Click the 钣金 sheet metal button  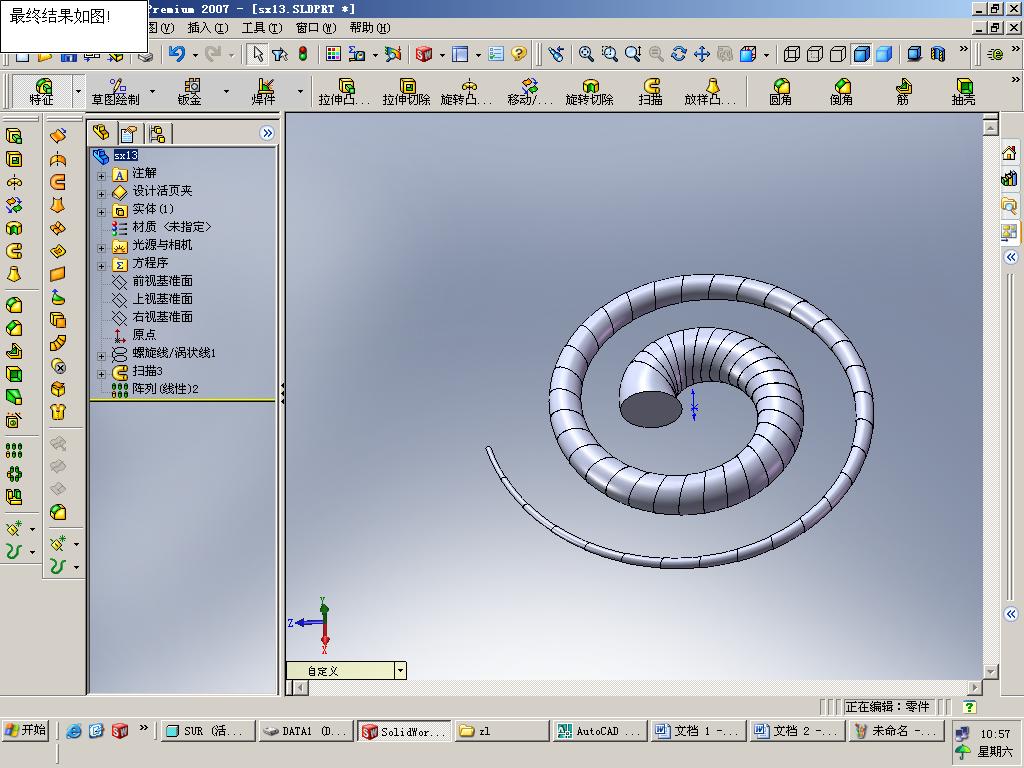191,91
